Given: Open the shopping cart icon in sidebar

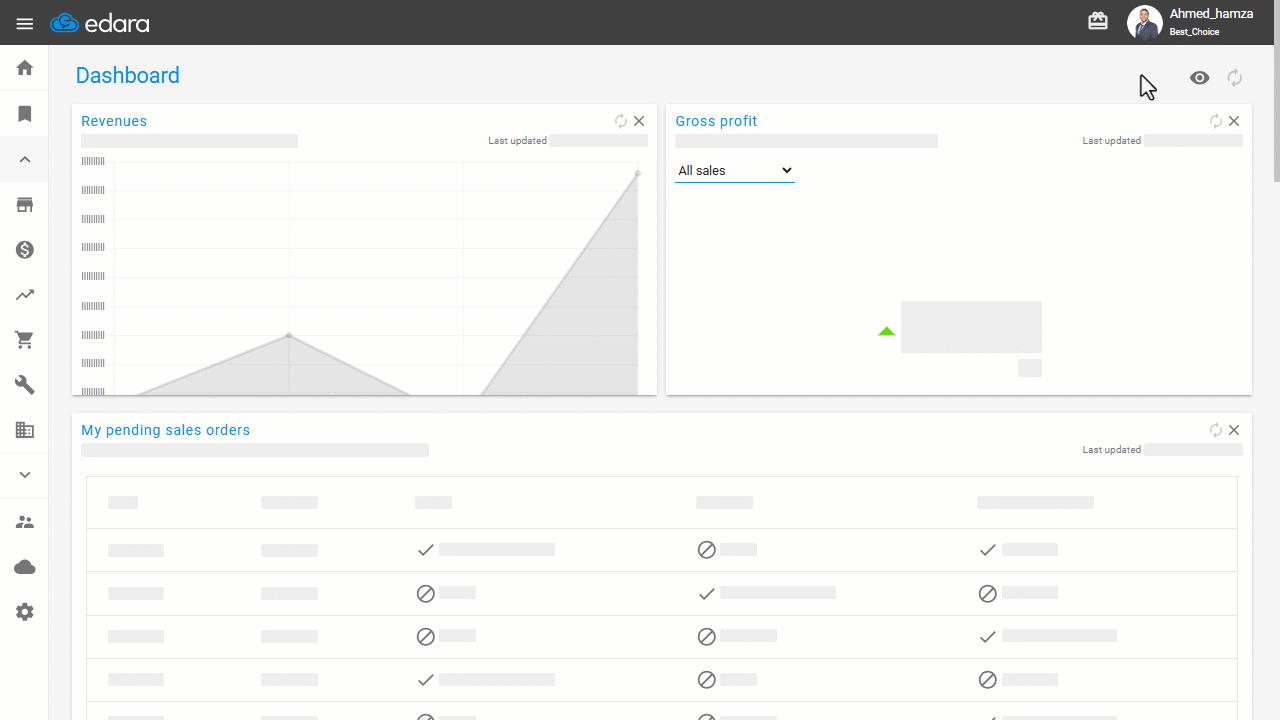Looking at the screenshot, I should 25,340.
